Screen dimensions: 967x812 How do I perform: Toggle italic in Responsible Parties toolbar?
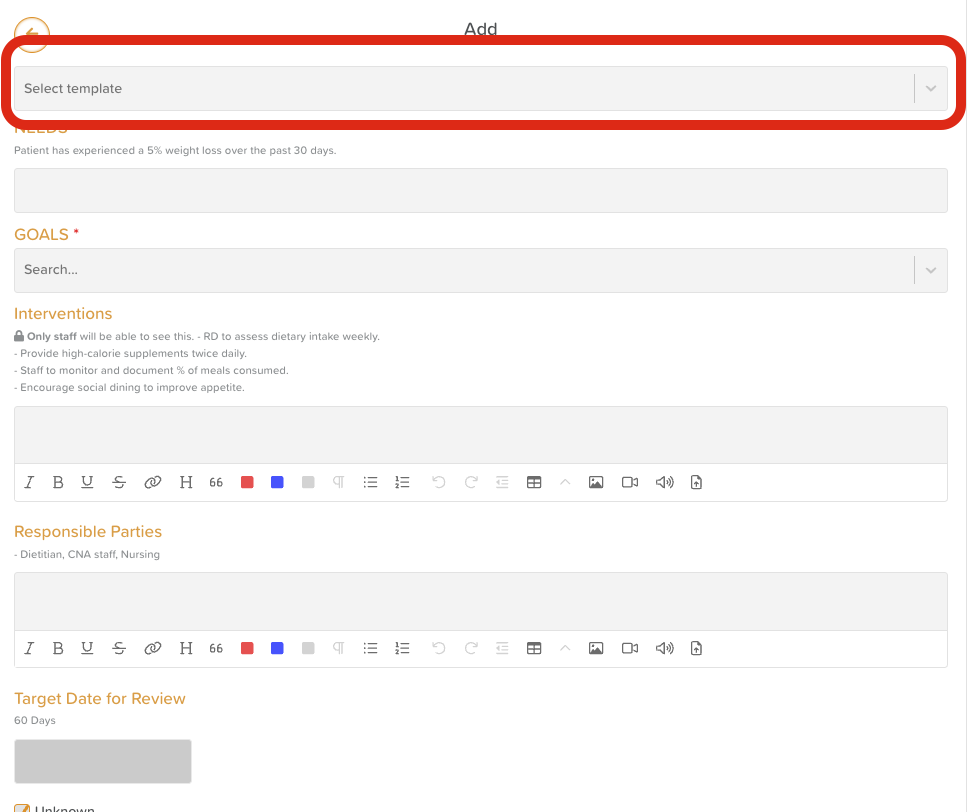[x=28, y=648]
